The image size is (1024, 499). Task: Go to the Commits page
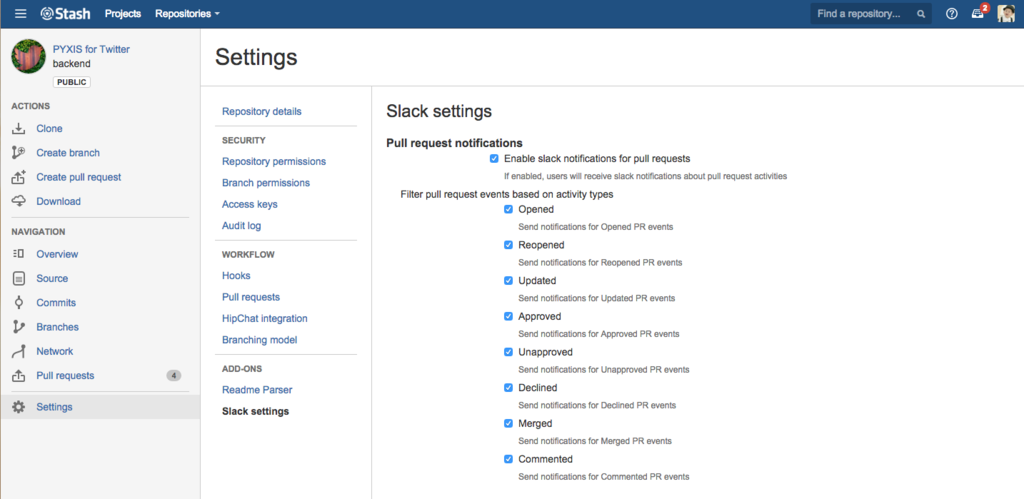click(x=56, y=302)
